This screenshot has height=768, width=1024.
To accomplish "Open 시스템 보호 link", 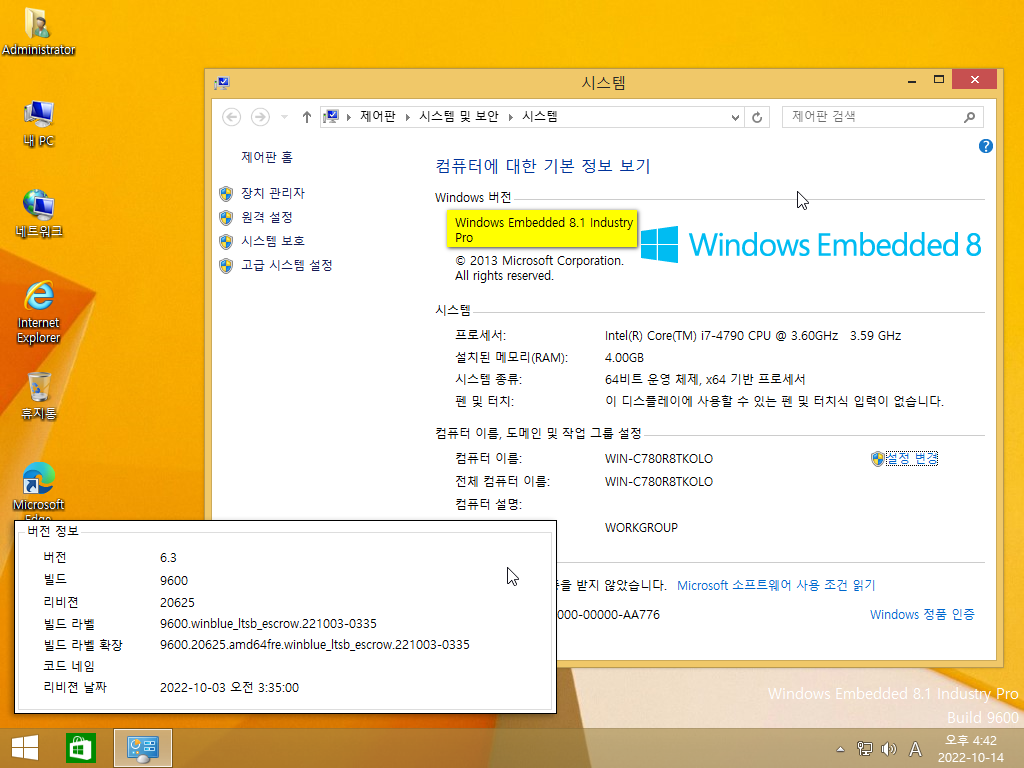I will tap(273, 241).
